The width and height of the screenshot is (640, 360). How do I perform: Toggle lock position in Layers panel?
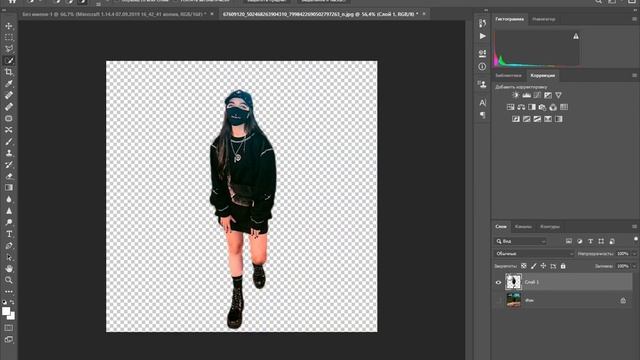tap(543, 266)
